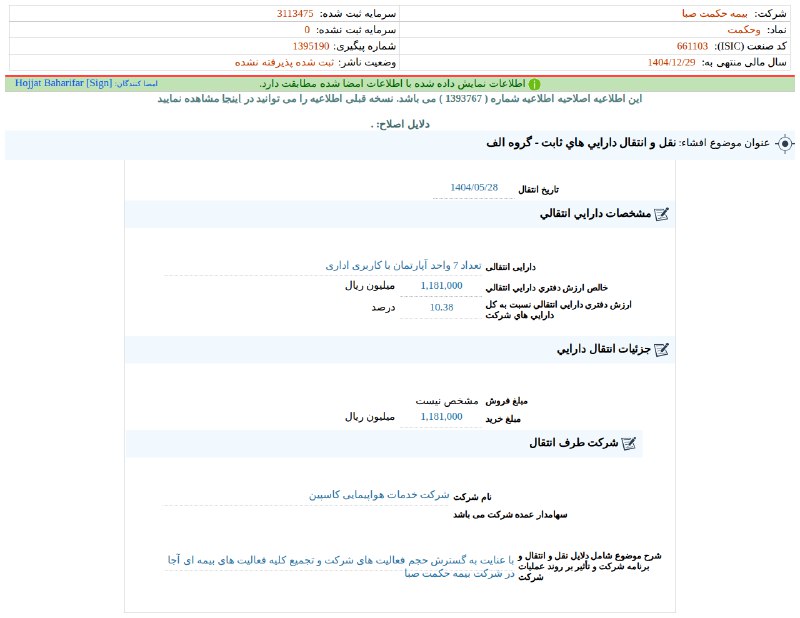Click the sale amount text مشخص نیست
This screenshot has height=618, width=800.
click(447, 401)
